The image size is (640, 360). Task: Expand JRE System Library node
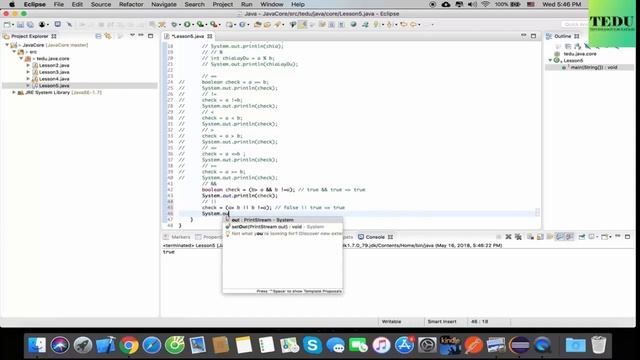(14, 93)
